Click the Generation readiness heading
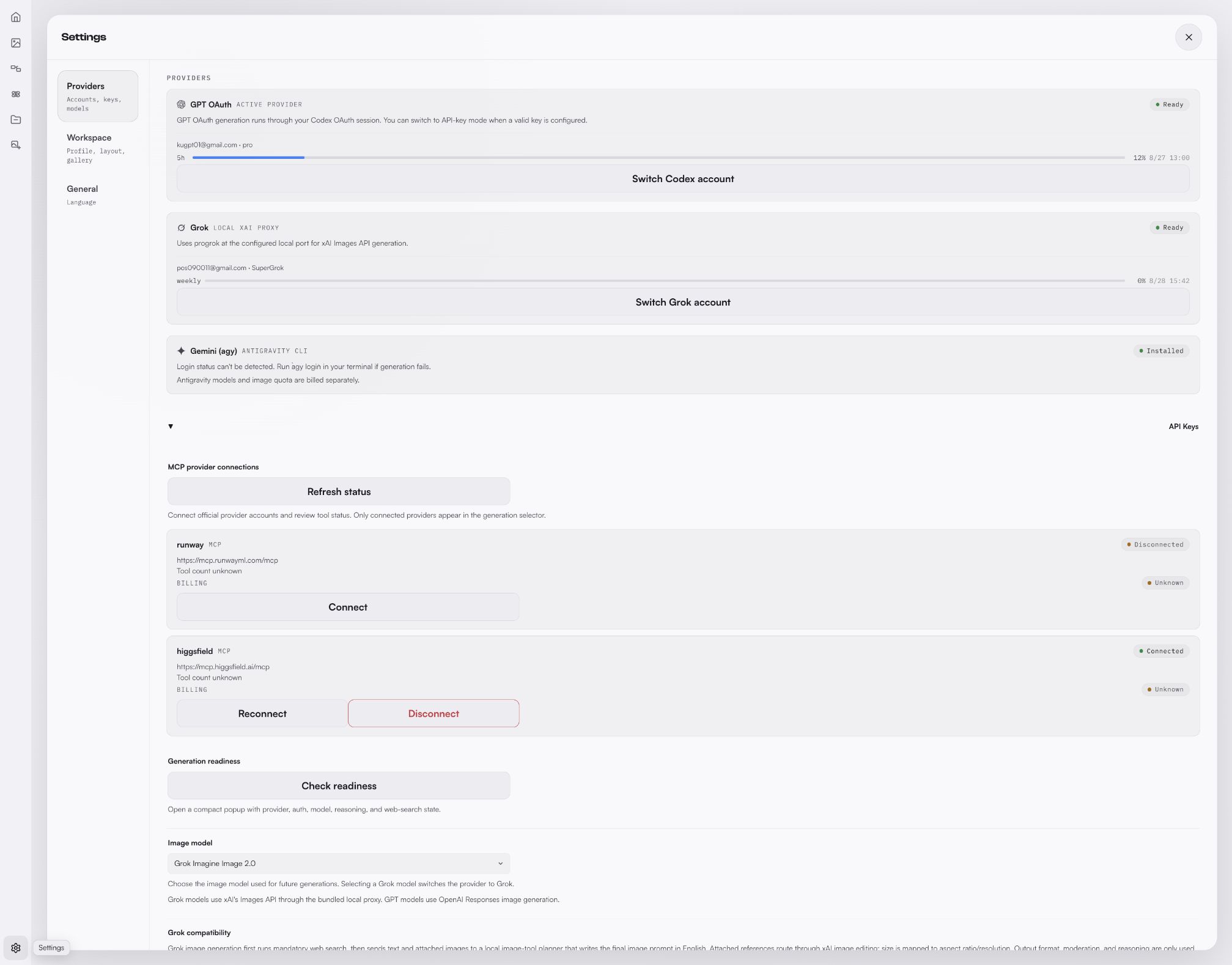Viewport: 1232px width, 965px height. (x=204, y=761)
